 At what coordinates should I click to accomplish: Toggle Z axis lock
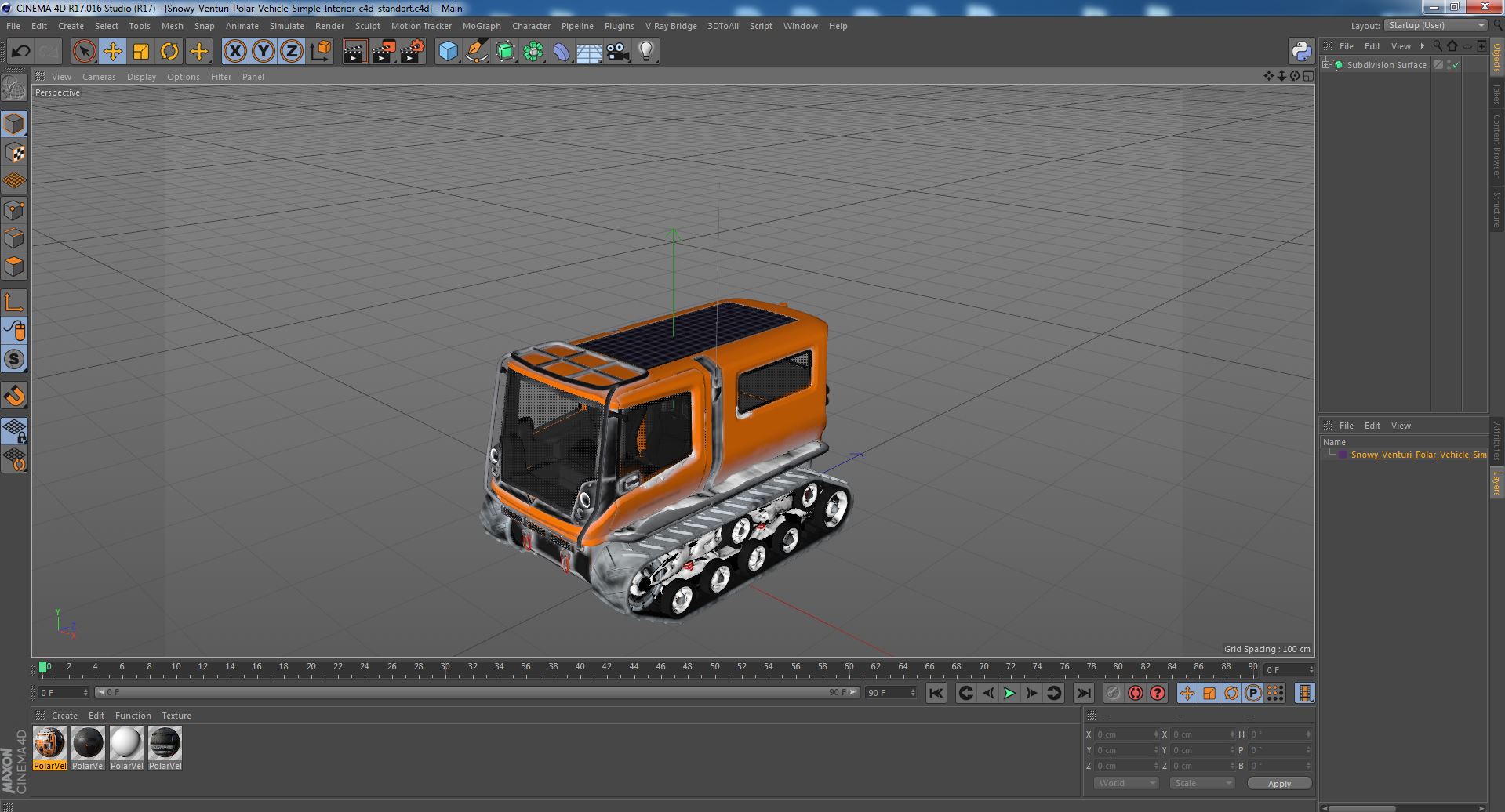point(292,52)
